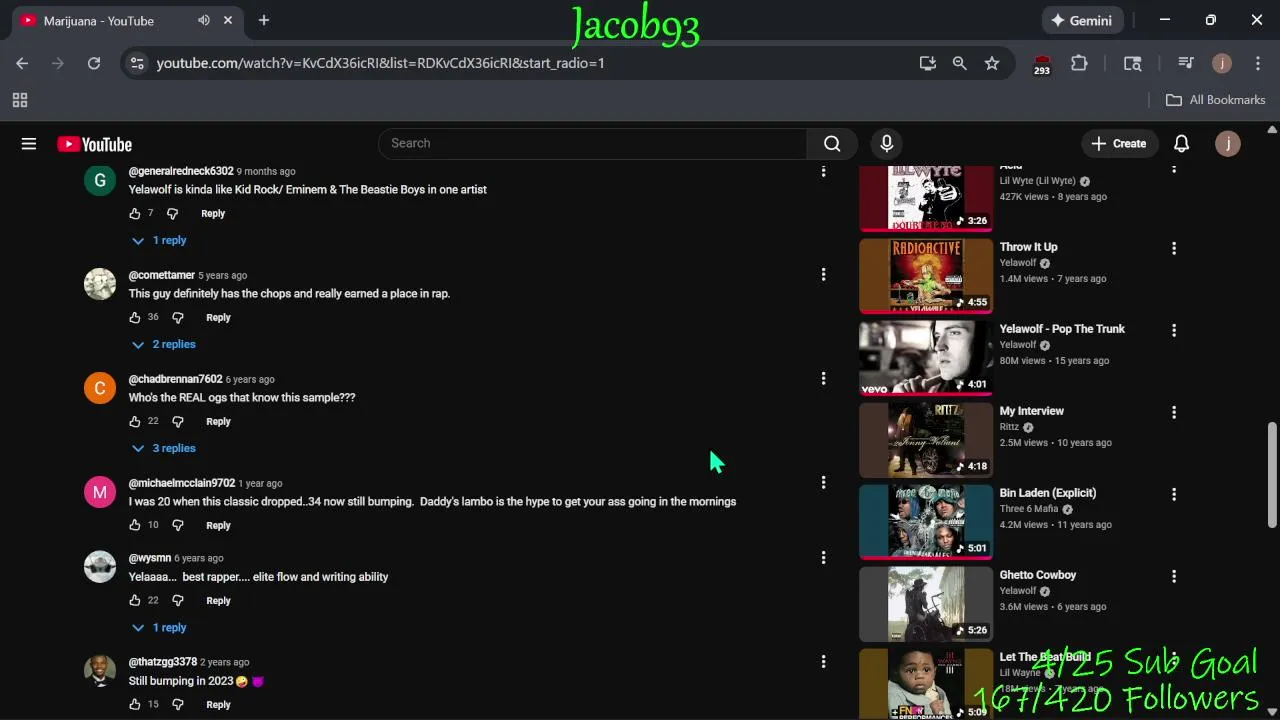Open the Ghetto Cowboy video thumbnail

point(926,603)
